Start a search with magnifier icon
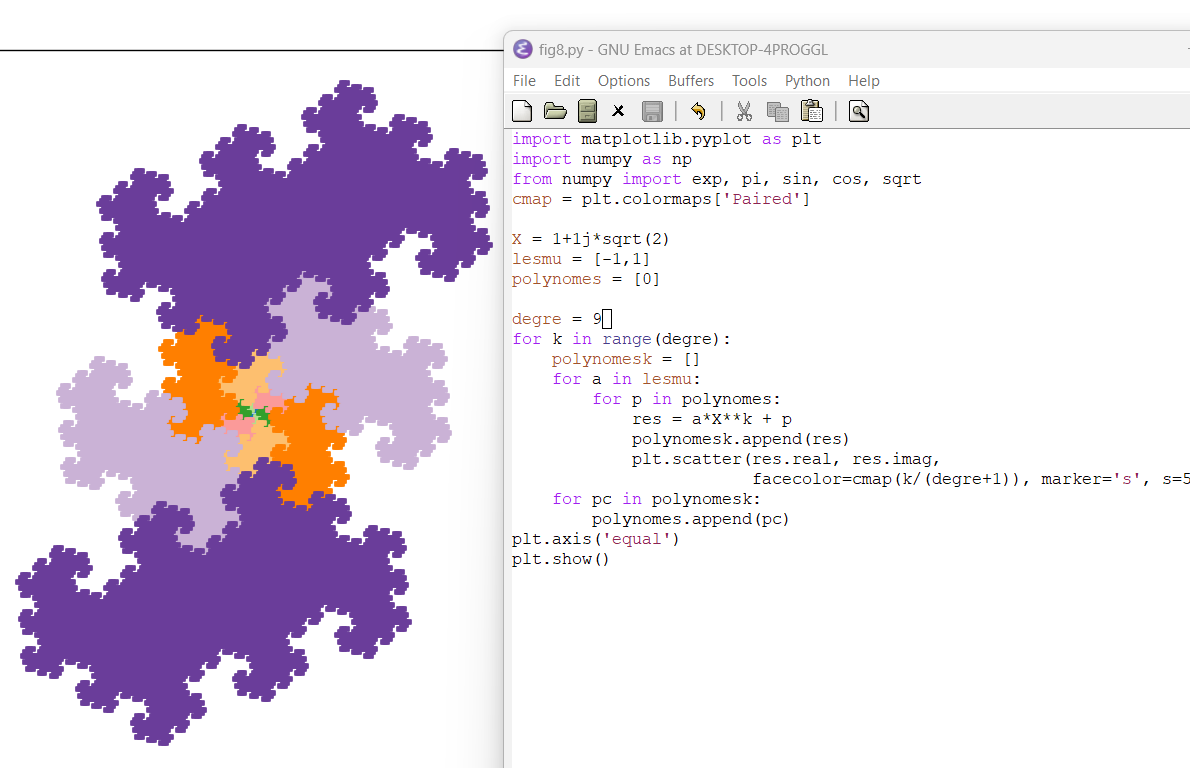 (x=858, y=111)
